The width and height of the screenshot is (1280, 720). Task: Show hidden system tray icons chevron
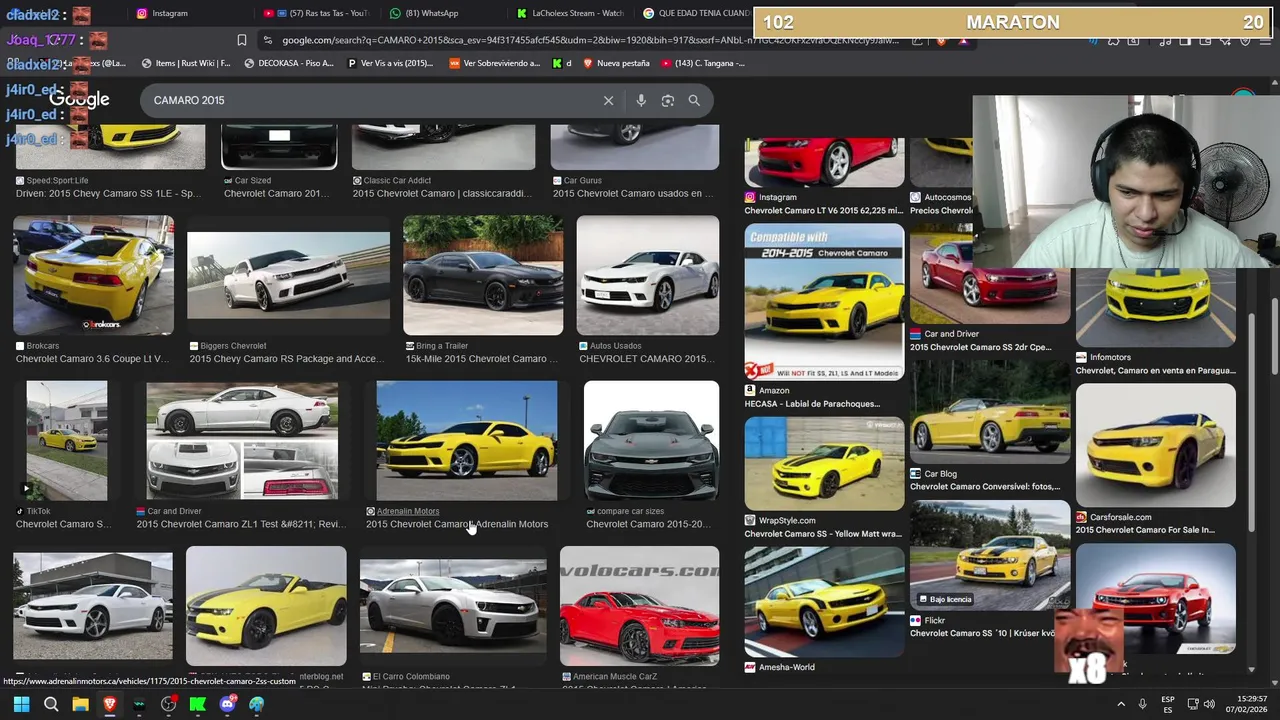[1121, 704]
